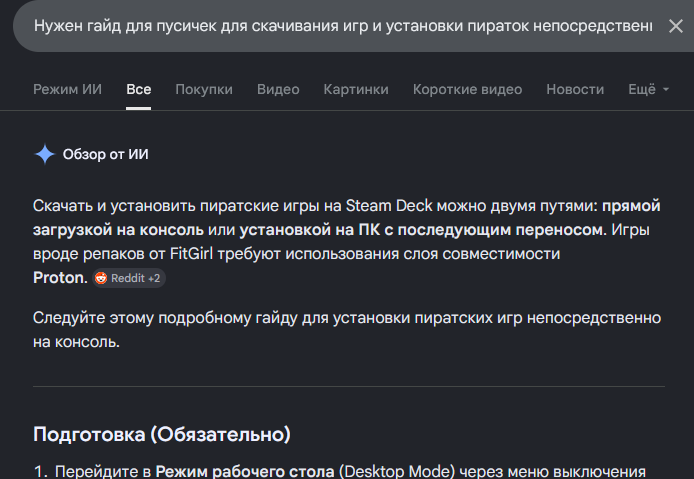
Task: Click the Reddit logo icon
Action: tap(101, 278)
